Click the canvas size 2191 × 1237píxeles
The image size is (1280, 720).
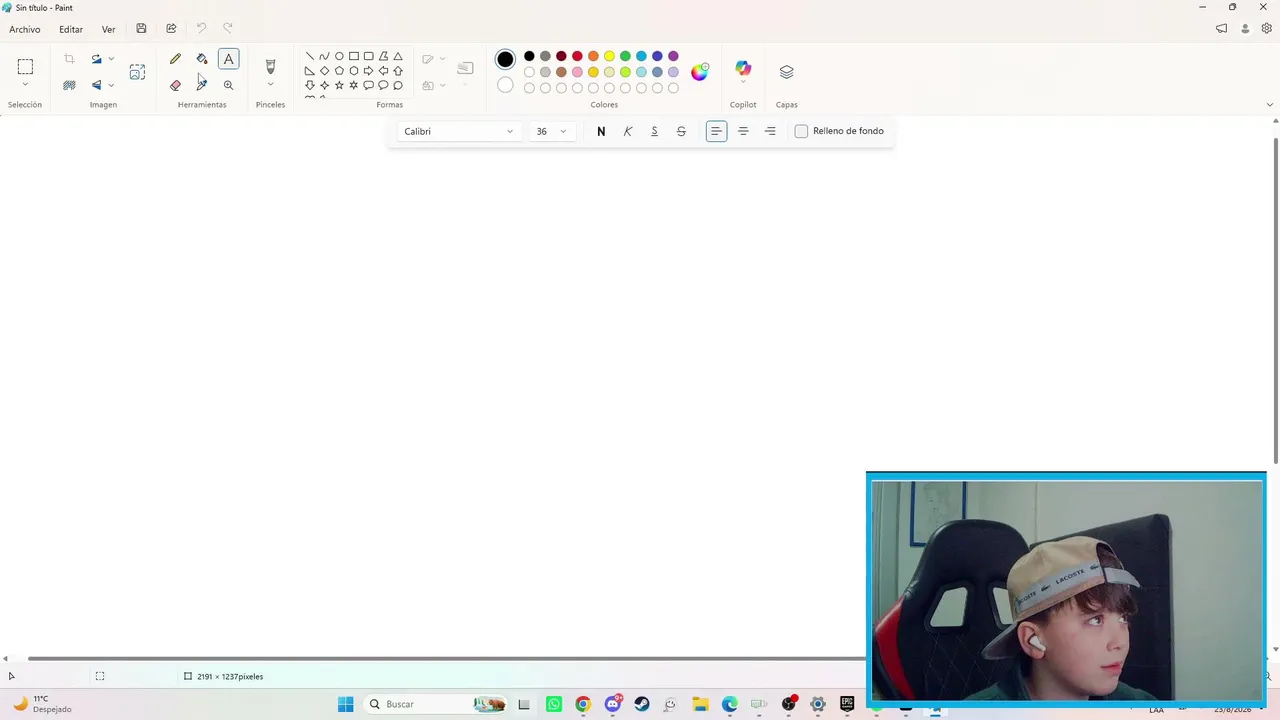click(x=224, y=677)
